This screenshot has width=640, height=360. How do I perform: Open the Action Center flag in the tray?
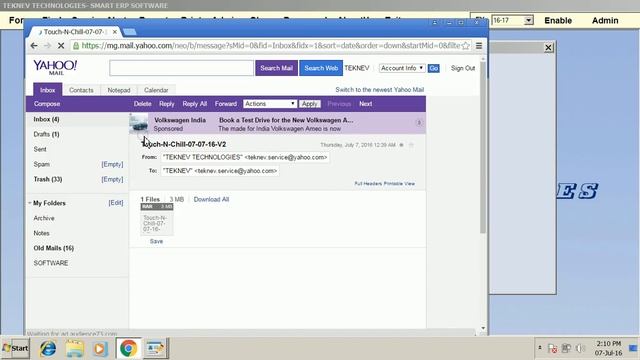(x=552, y=349)
